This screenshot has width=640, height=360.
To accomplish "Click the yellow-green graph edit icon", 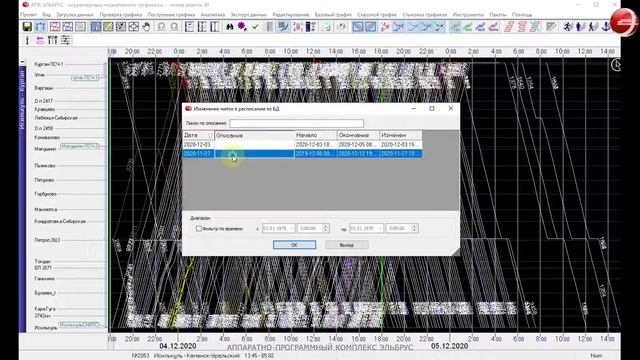I will pos(108,27).
